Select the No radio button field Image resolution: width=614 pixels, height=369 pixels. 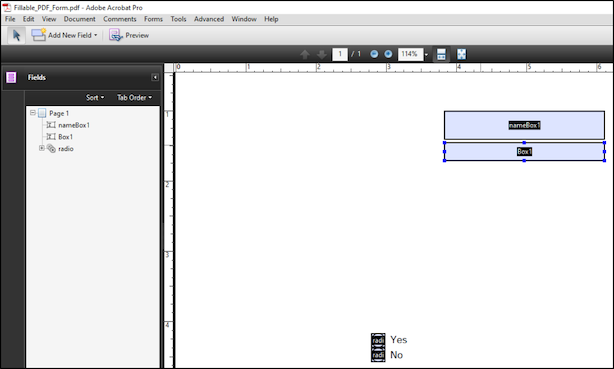pyautogui.click(x=378, y=355)
